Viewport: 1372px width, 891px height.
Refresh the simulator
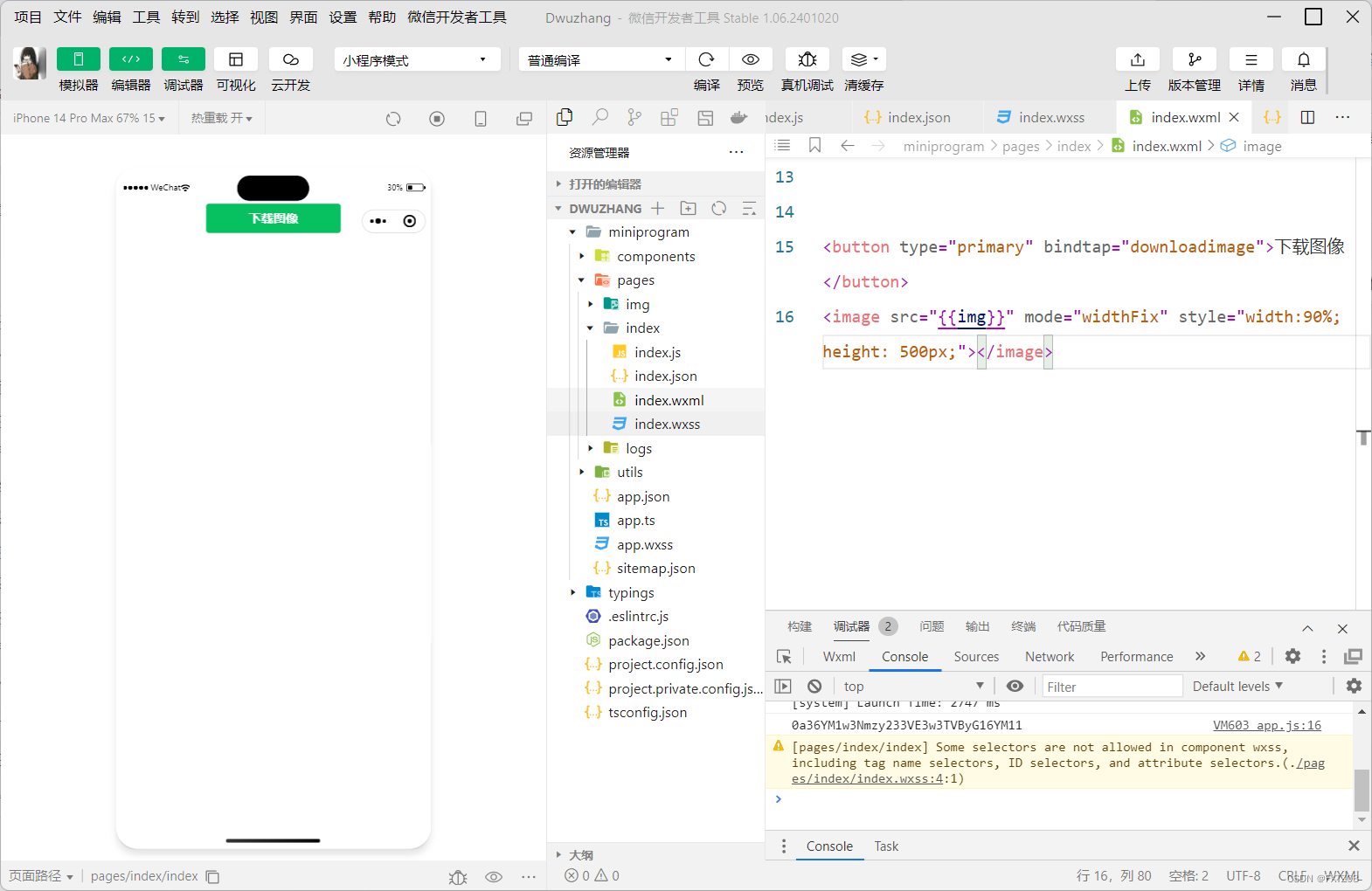click(x=393, y=119)
